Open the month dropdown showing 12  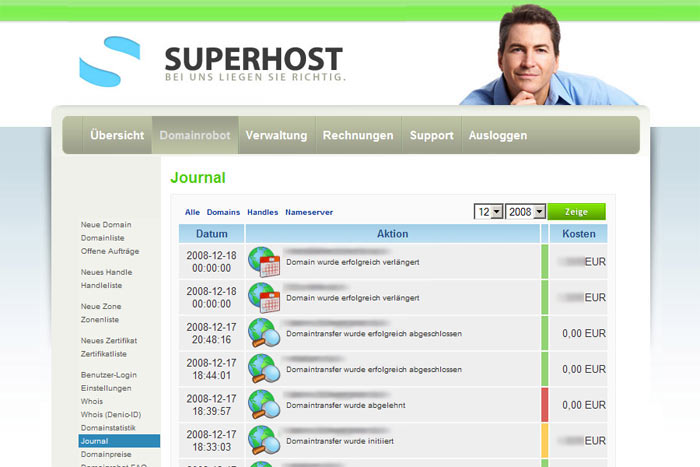pyautogui.click(x=488, y=212)
